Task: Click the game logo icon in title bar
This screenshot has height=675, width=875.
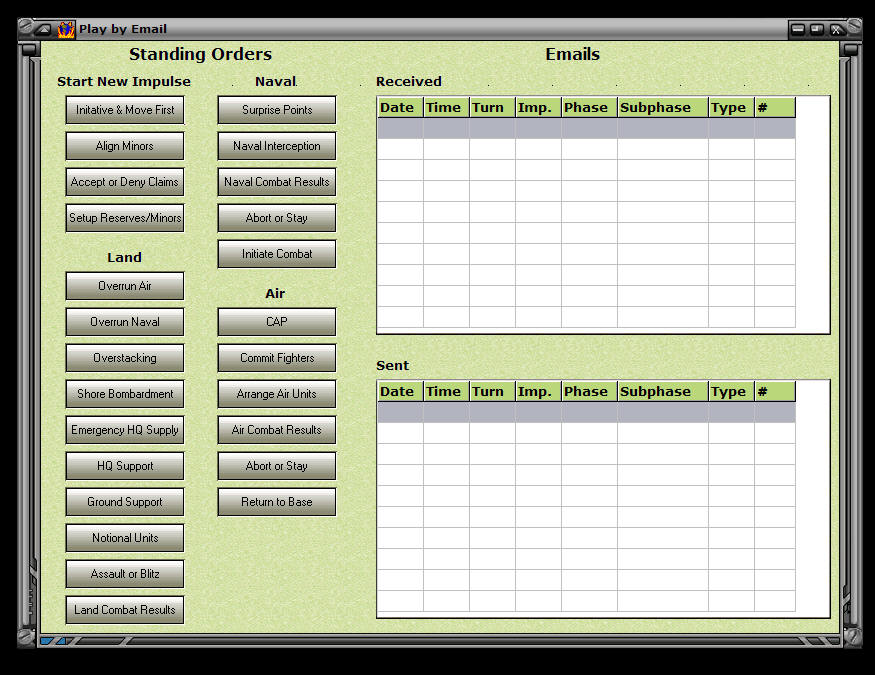Action: coord(66,30)
